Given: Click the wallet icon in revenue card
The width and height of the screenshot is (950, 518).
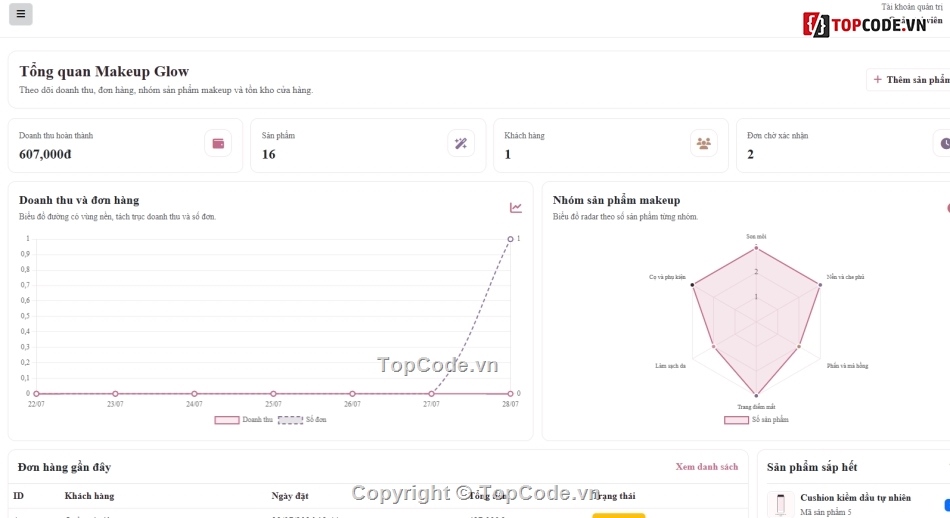Looking at the screenshot, I should point(218,144).
